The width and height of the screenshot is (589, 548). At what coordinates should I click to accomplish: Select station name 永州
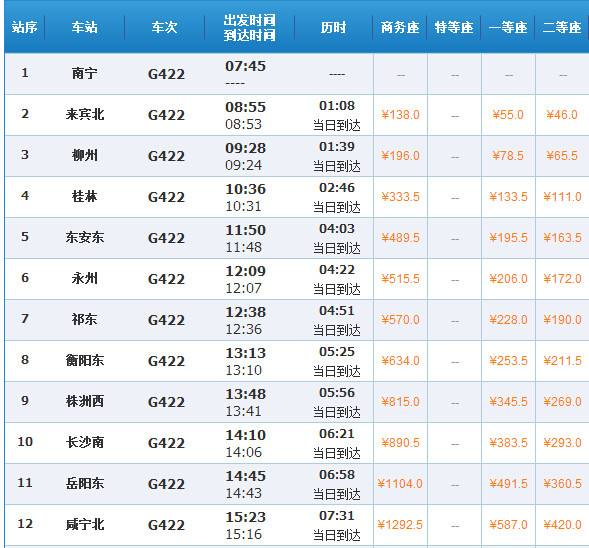click(x=85, y=278)
